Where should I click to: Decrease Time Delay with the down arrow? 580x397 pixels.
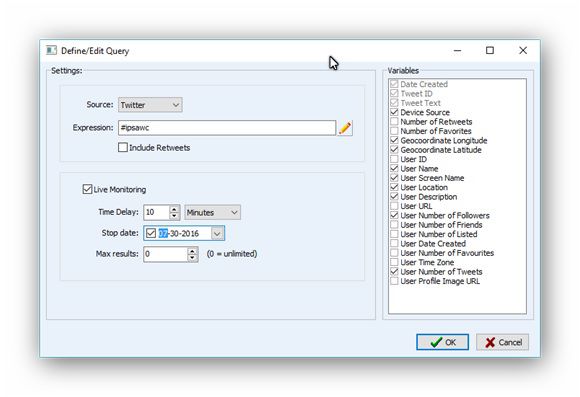tap(174, 216)
